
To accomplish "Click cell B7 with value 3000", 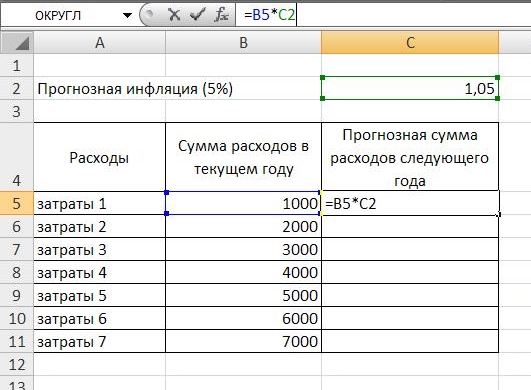I will pos(243,250).
